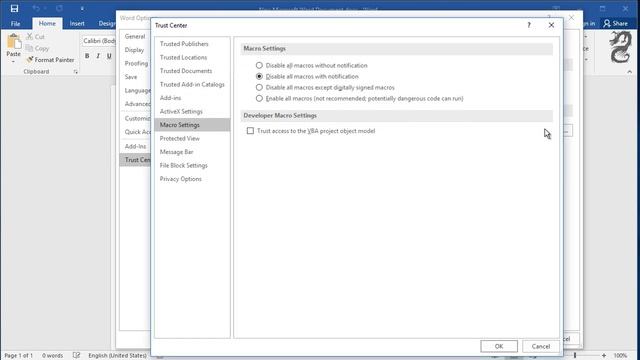640x360 pixels.
Task: Click Cancel in Trust Center dialog
Action: tap(541, 346)
